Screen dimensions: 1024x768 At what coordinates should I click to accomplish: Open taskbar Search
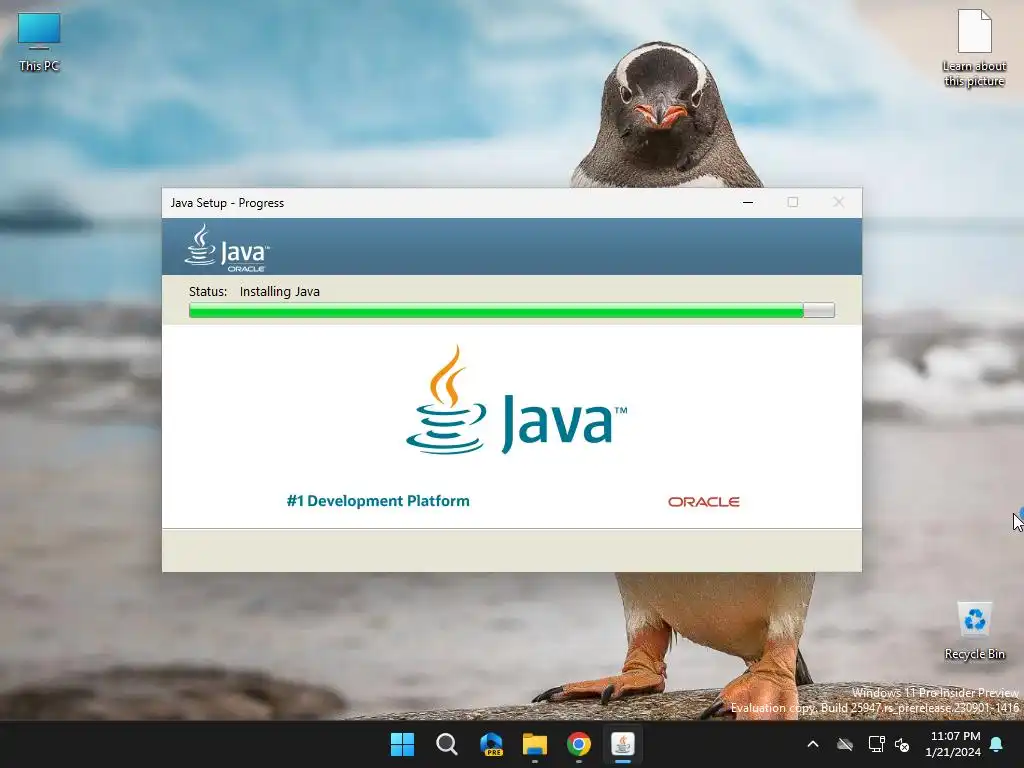click(x=447, y=744)
